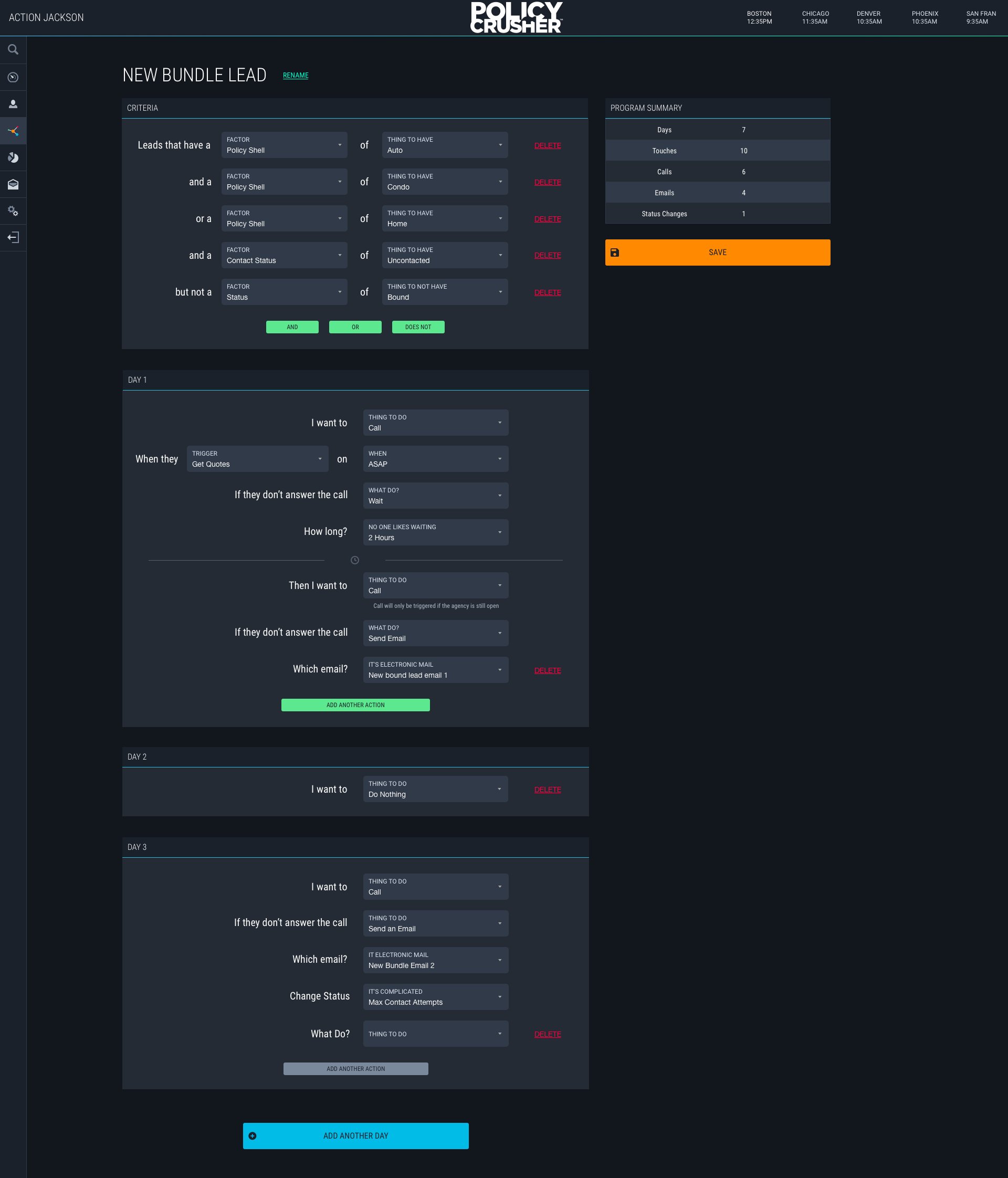
Task: Click the Policy Crusher logo
Action: (x=516, y=18)
